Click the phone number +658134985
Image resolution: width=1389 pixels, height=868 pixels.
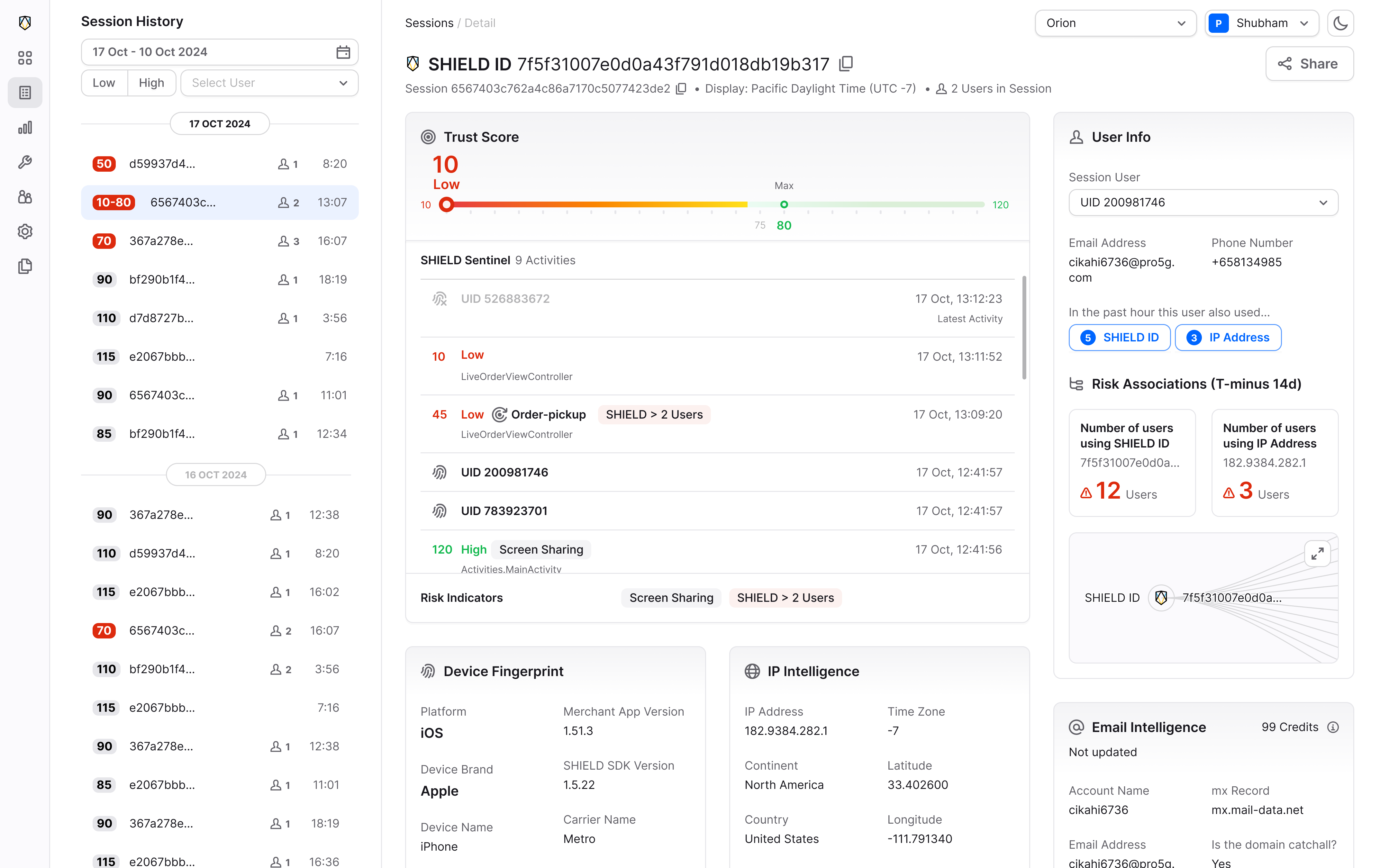pos(1246,262)
